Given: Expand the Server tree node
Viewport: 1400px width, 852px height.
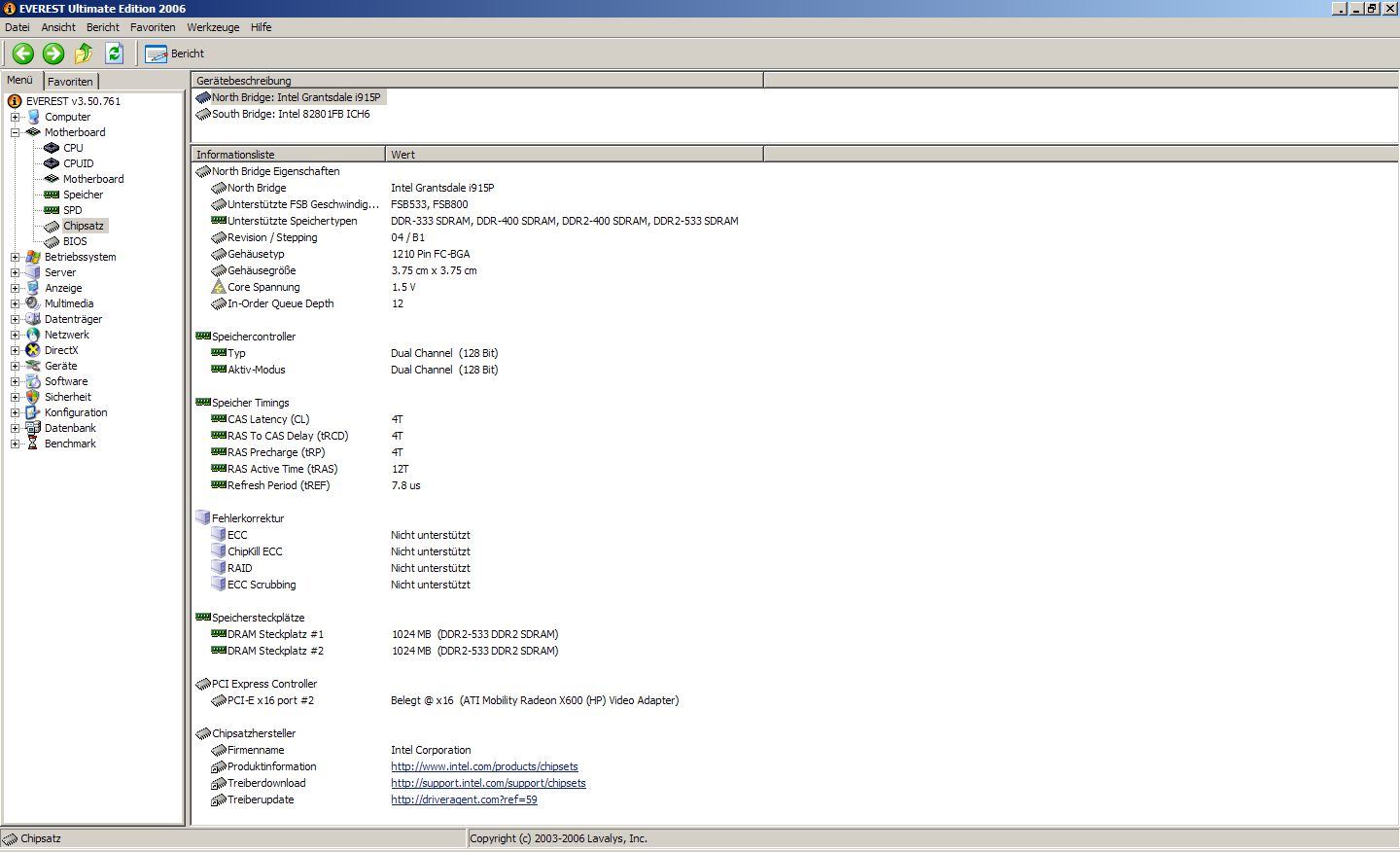Looking at the screenshot, I should click(15, 272).
